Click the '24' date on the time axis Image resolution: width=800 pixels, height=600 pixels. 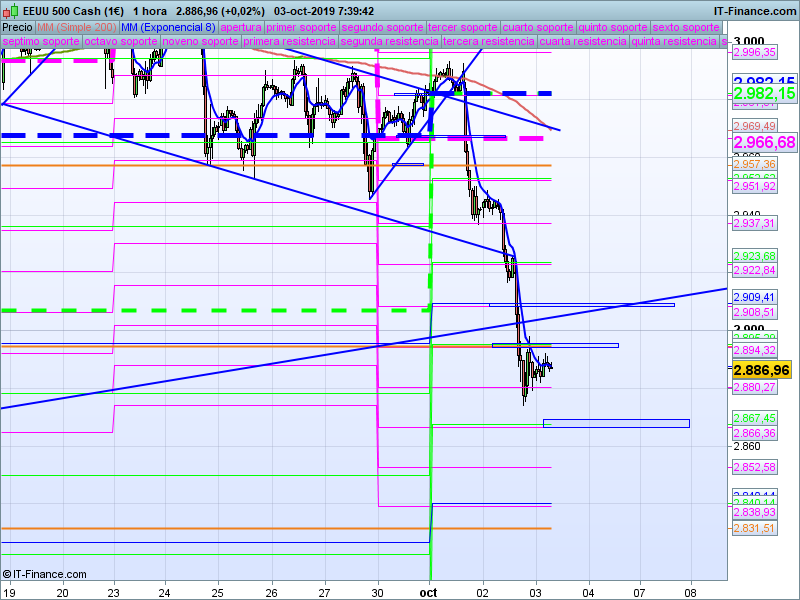[x=164, y=591]
